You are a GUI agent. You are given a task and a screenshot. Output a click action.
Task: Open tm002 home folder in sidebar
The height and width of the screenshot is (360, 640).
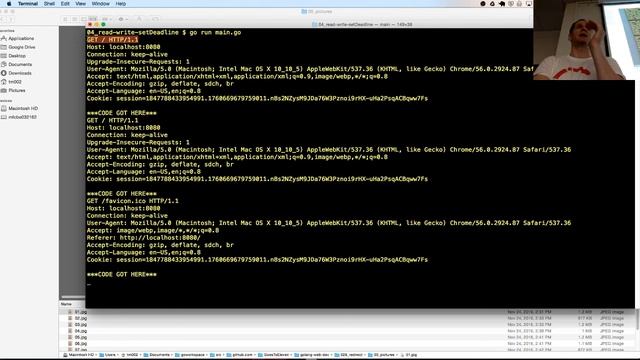click(15, 82)
